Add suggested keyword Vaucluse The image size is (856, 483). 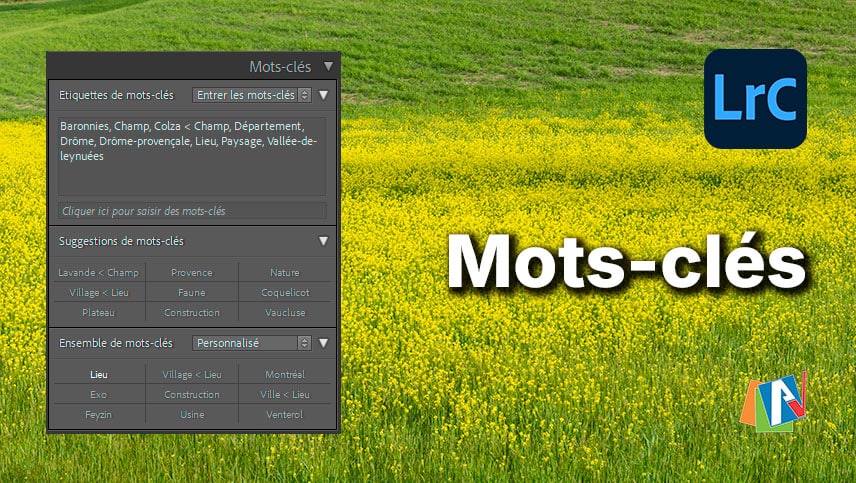tap(285, 313)
